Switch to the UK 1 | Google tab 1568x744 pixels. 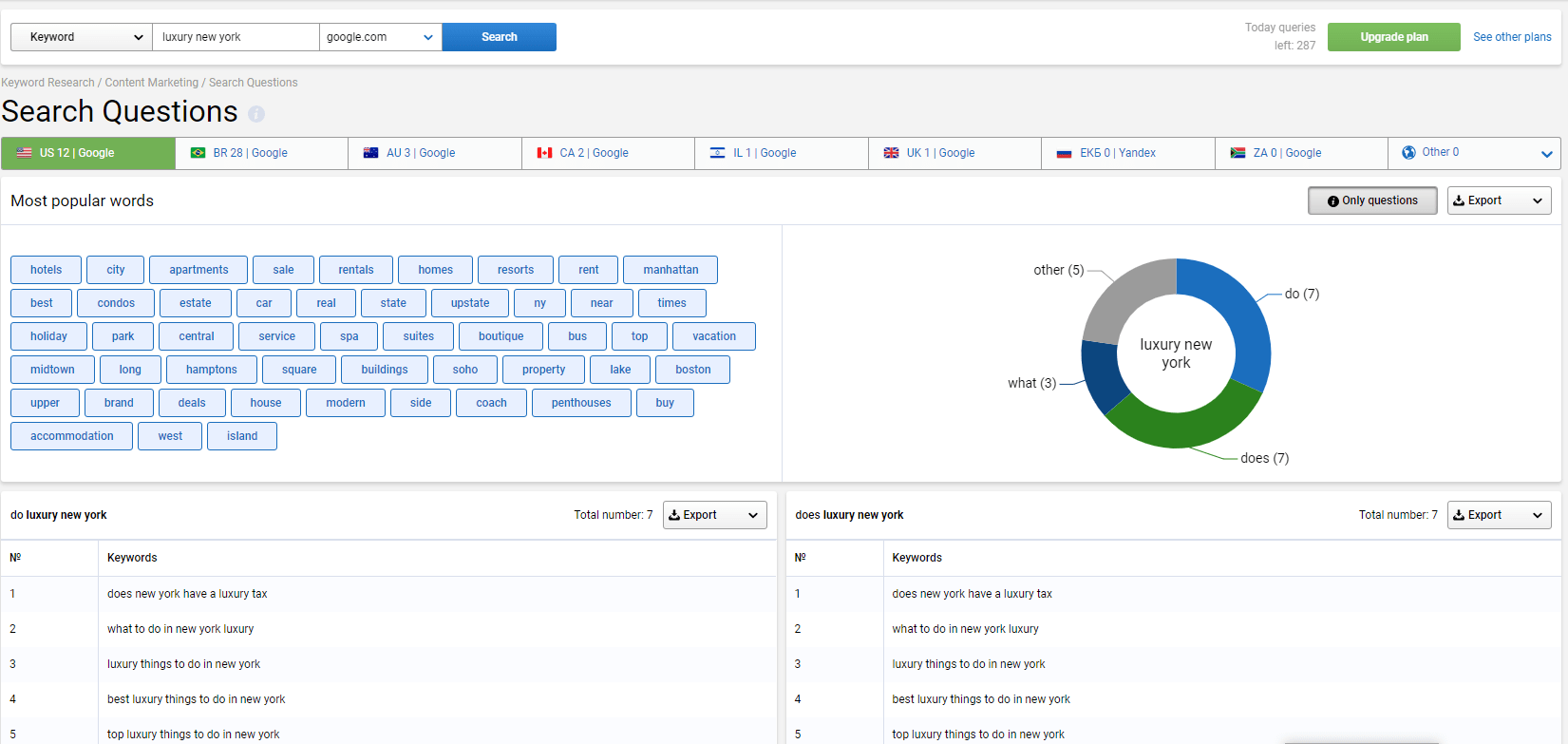pos(954,153)
